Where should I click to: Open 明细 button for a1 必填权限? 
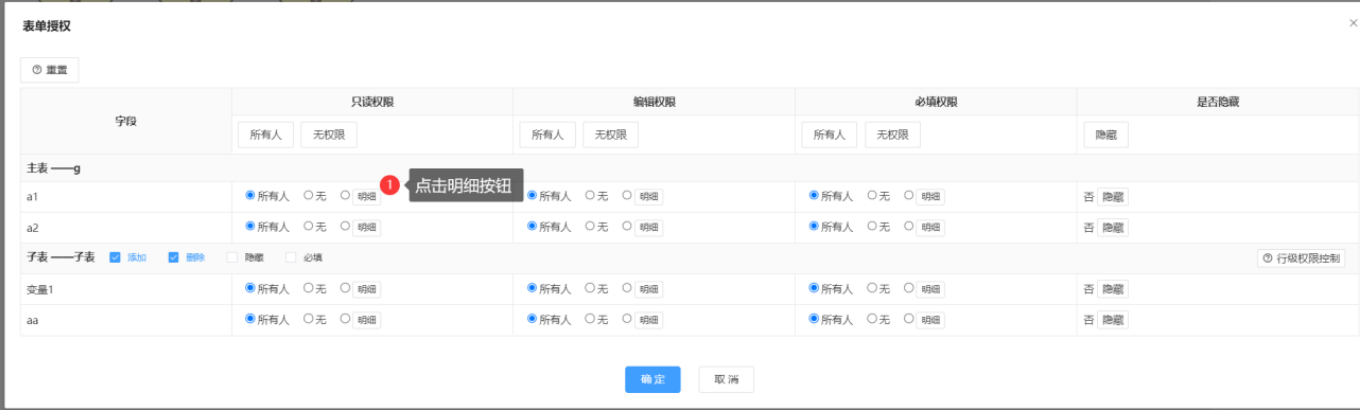pyautogui.click(x=931, y=197)
